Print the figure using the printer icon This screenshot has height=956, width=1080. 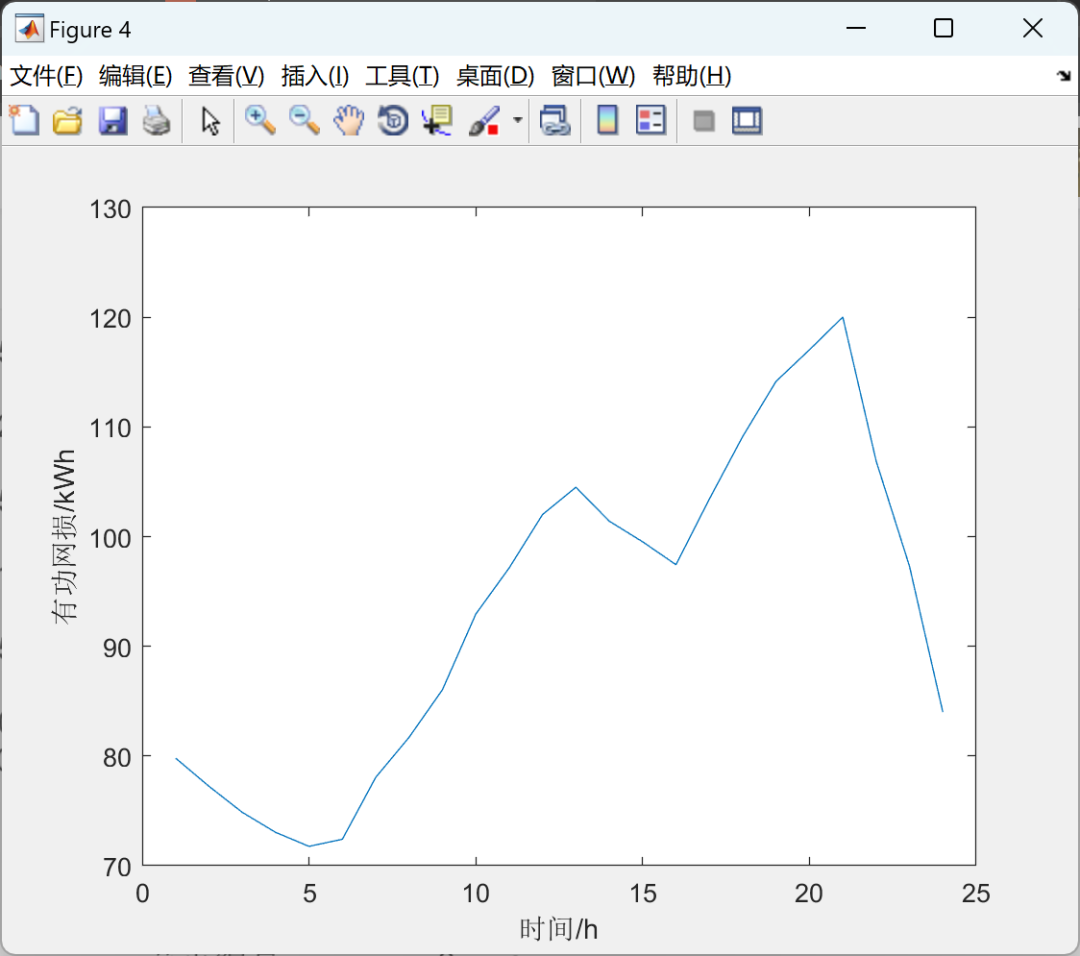tap(156, 121)
